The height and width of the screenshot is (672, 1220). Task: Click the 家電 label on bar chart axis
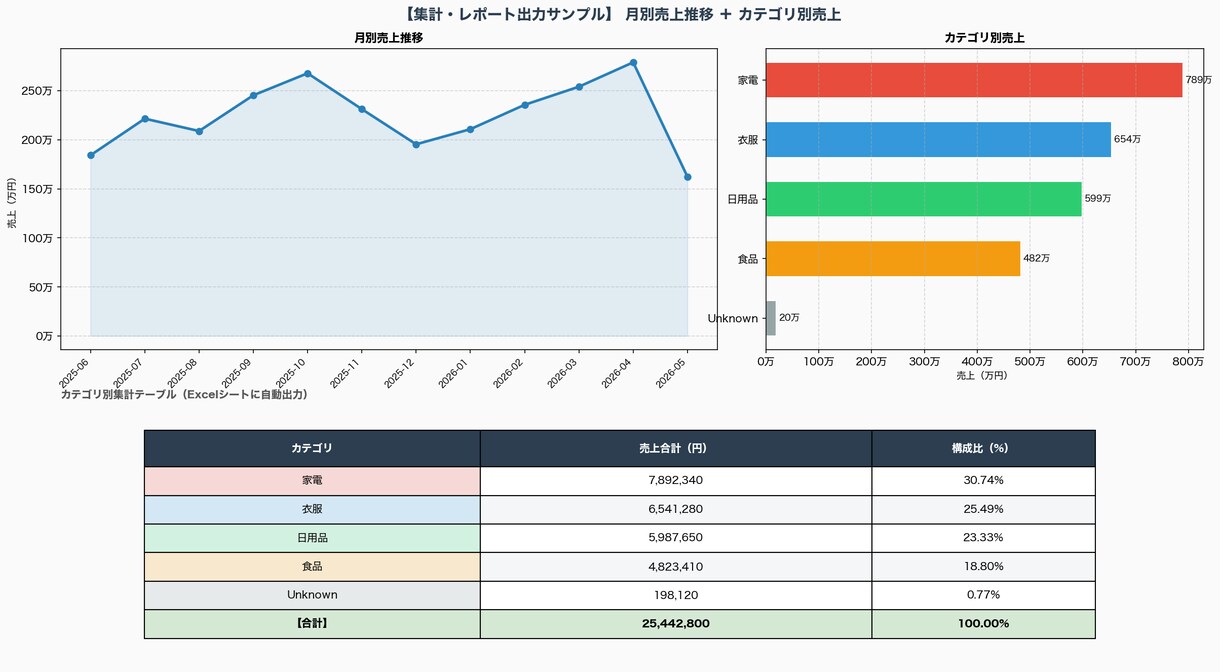[747, 80]
